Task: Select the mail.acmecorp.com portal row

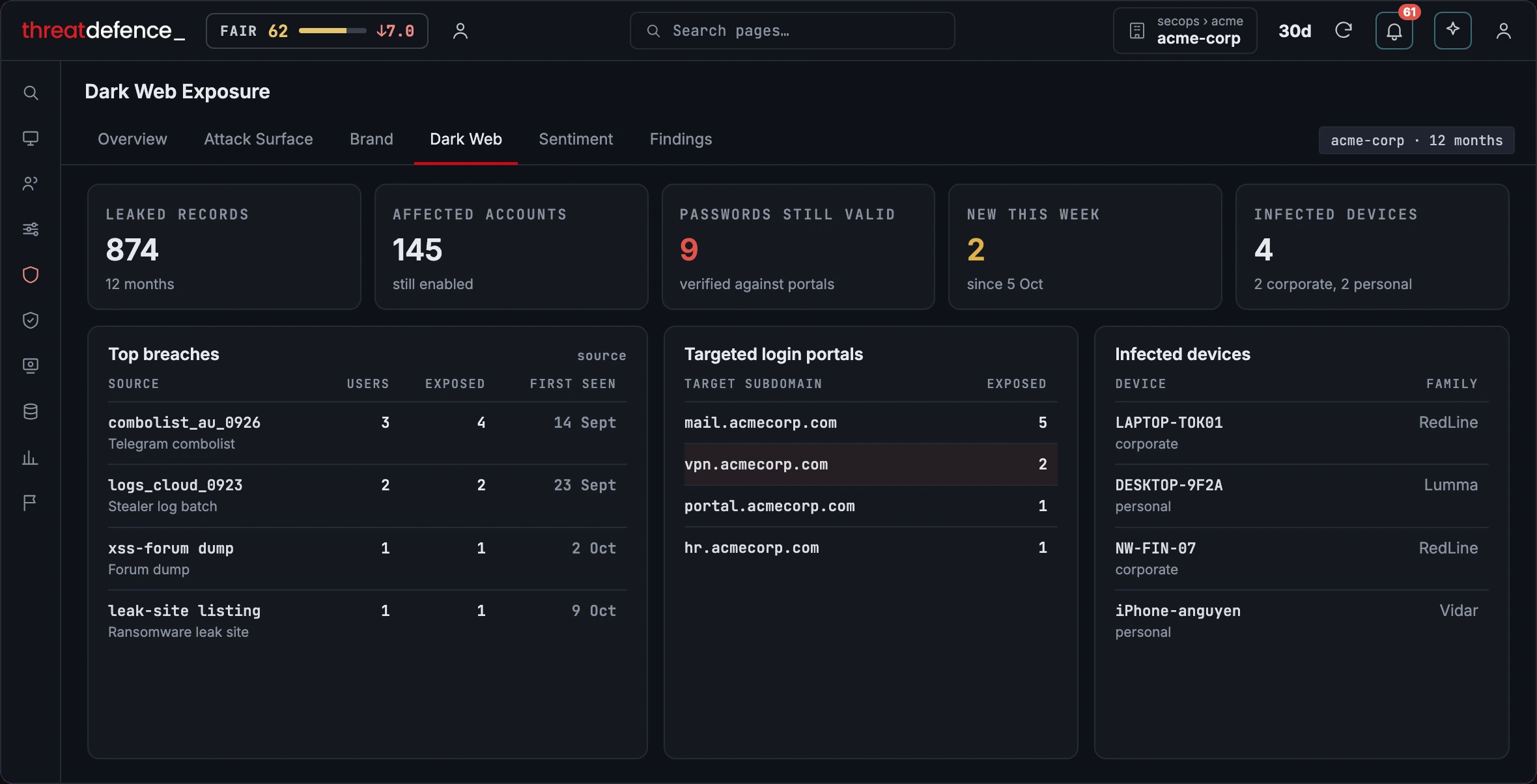Action: (x=871, y=423)
